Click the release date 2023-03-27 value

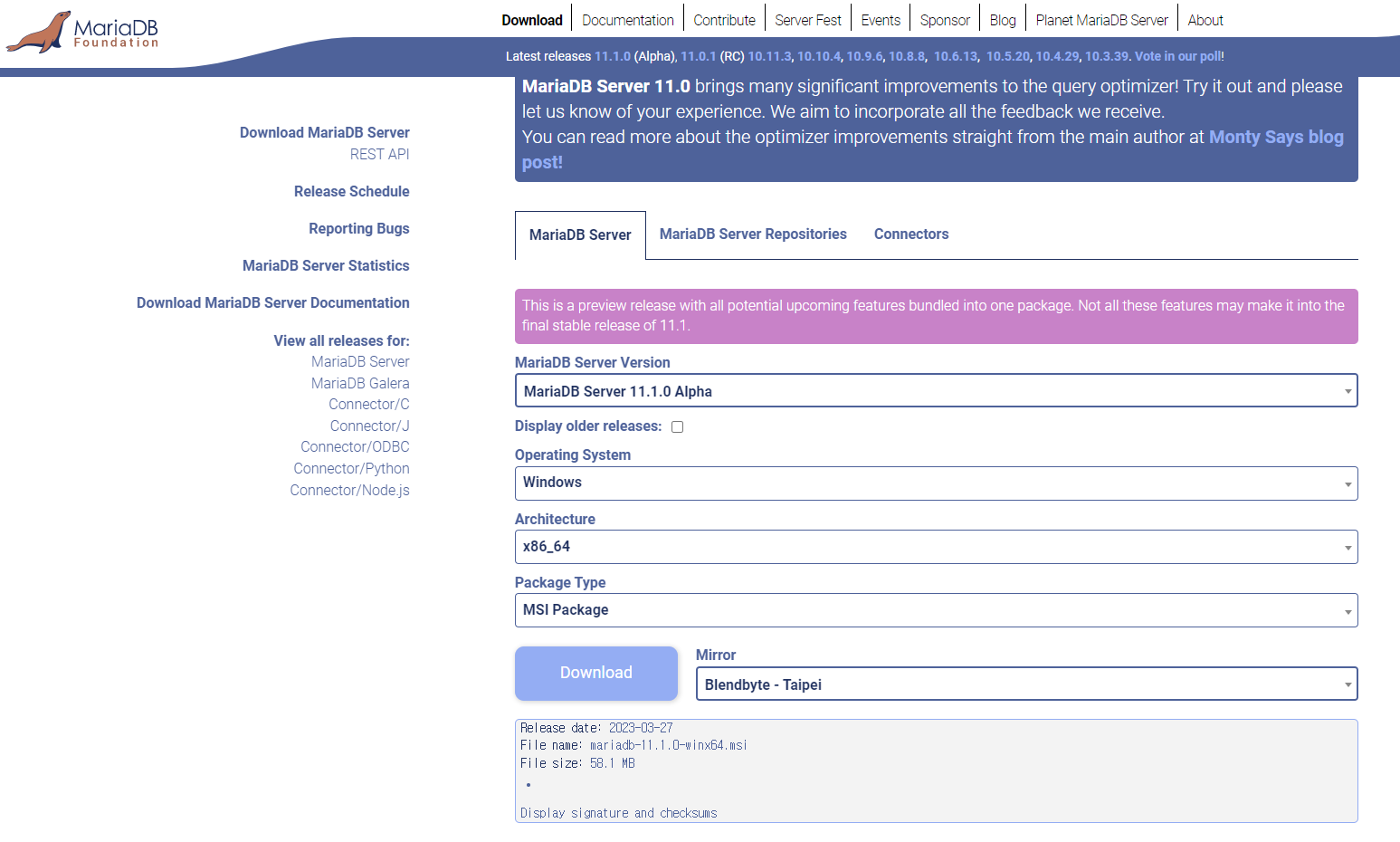tap(641, 728)
